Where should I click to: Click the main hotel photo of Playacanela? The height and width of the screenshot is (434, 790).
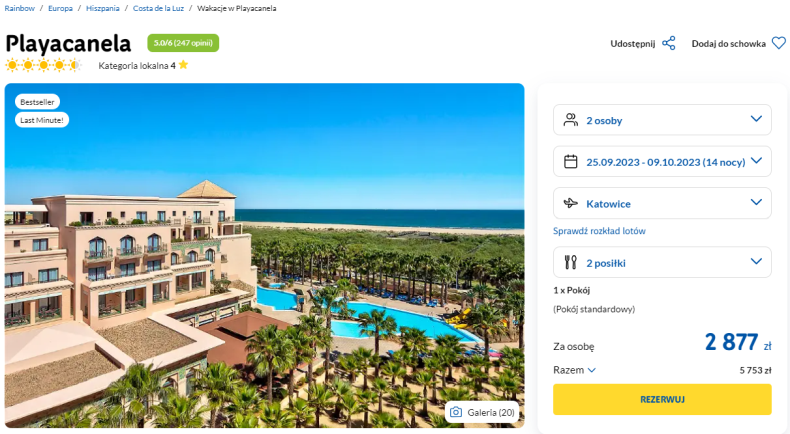tap(265, 256)
